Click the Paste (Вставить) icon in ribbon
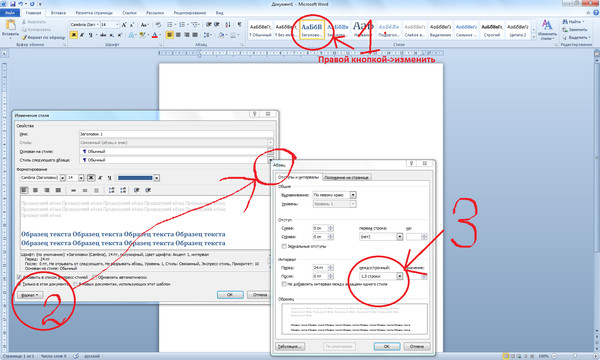This screenshot has width=600, height=360. [10, 25]
